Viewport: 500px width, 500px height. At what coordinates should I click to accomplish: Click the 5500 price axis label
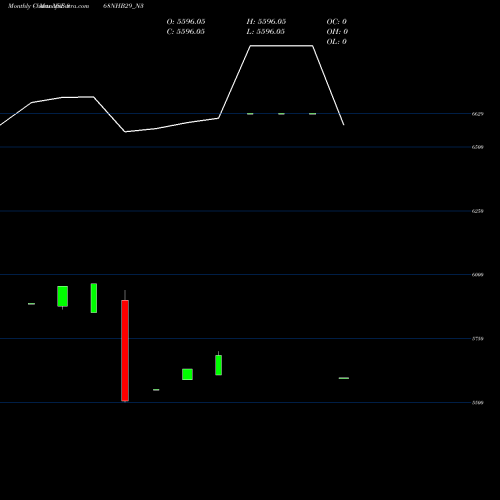tap(478, 403)
